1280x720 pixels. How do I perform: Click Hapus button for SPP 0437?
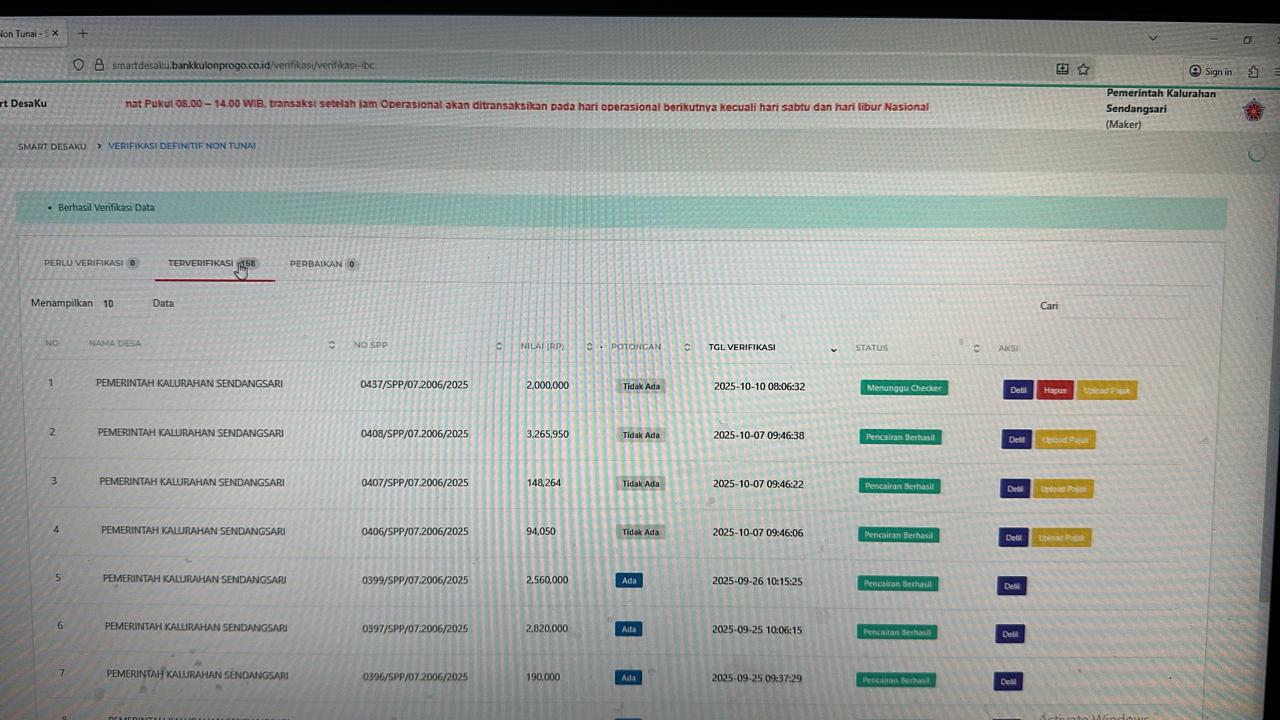(1054, 390)
